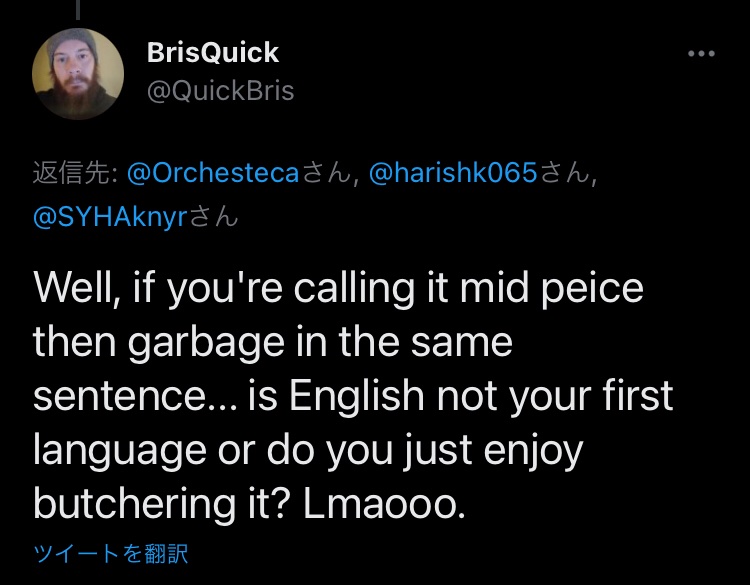Click the さん suffix after @Orchesteca
The width and height of the screenshot is (750, 585).
[x=327, y=173]
